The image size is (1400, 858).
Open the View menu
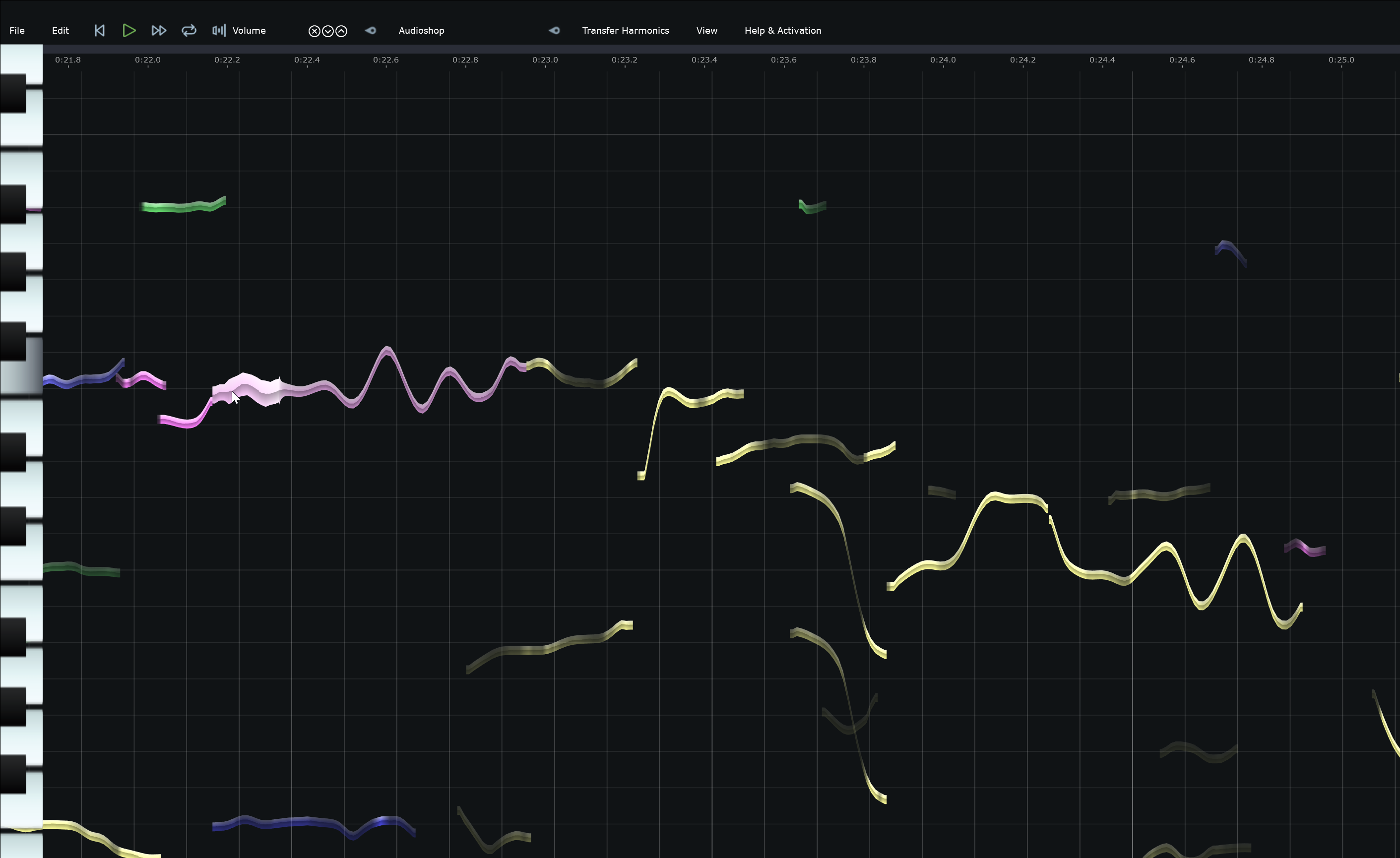coord(707,31)
